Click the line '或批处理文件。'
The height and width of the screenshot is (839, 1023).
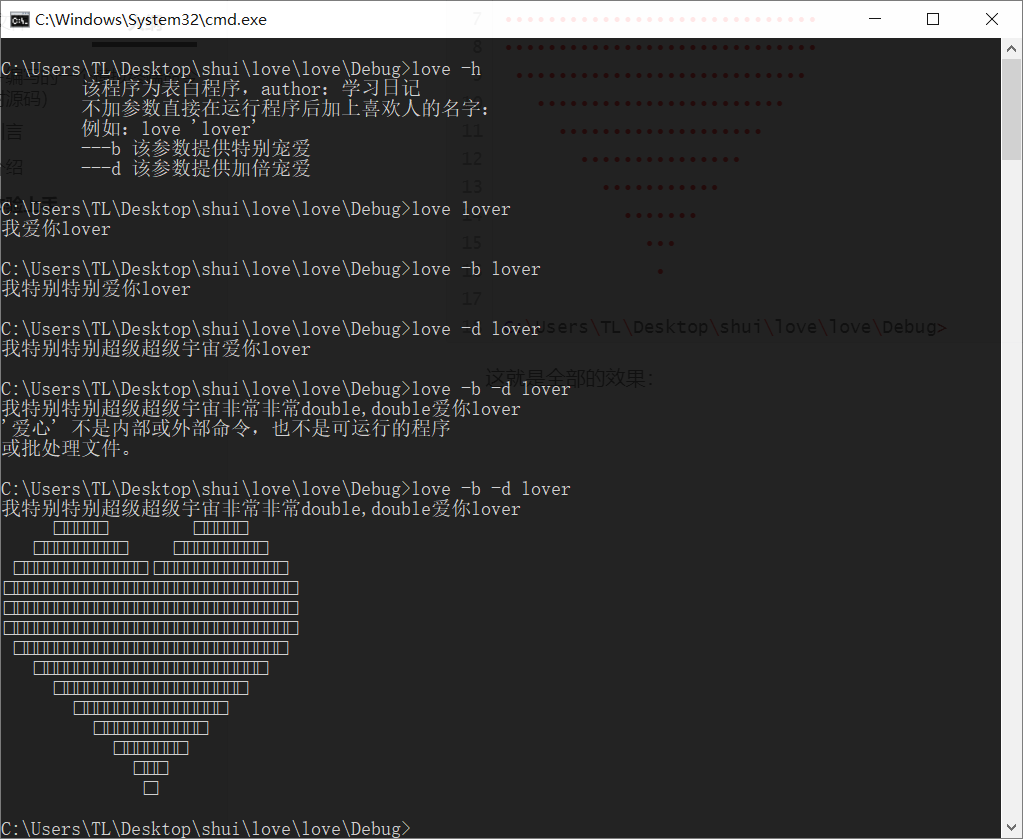coord(67,449)
